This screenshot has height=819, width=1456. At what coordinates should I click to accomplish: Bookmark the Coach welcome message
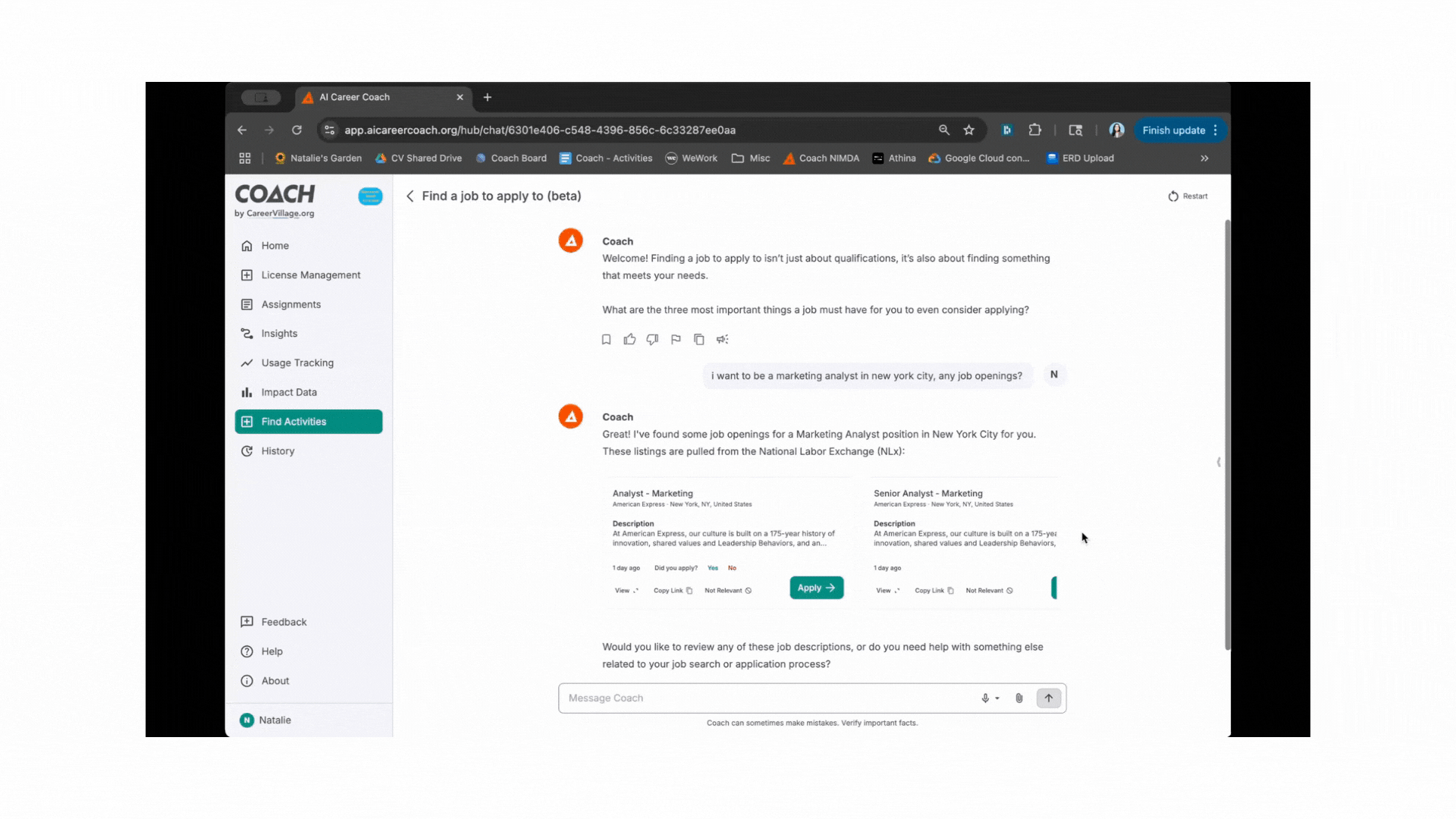tap(606, 340)
